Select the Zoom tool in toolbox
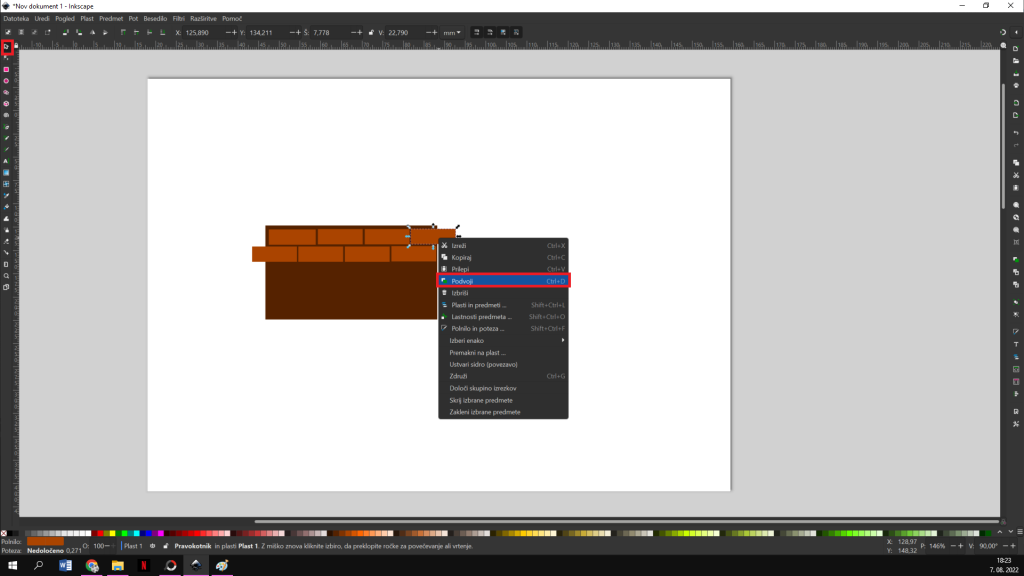The image size is (1024, 576). pos(7,276)
